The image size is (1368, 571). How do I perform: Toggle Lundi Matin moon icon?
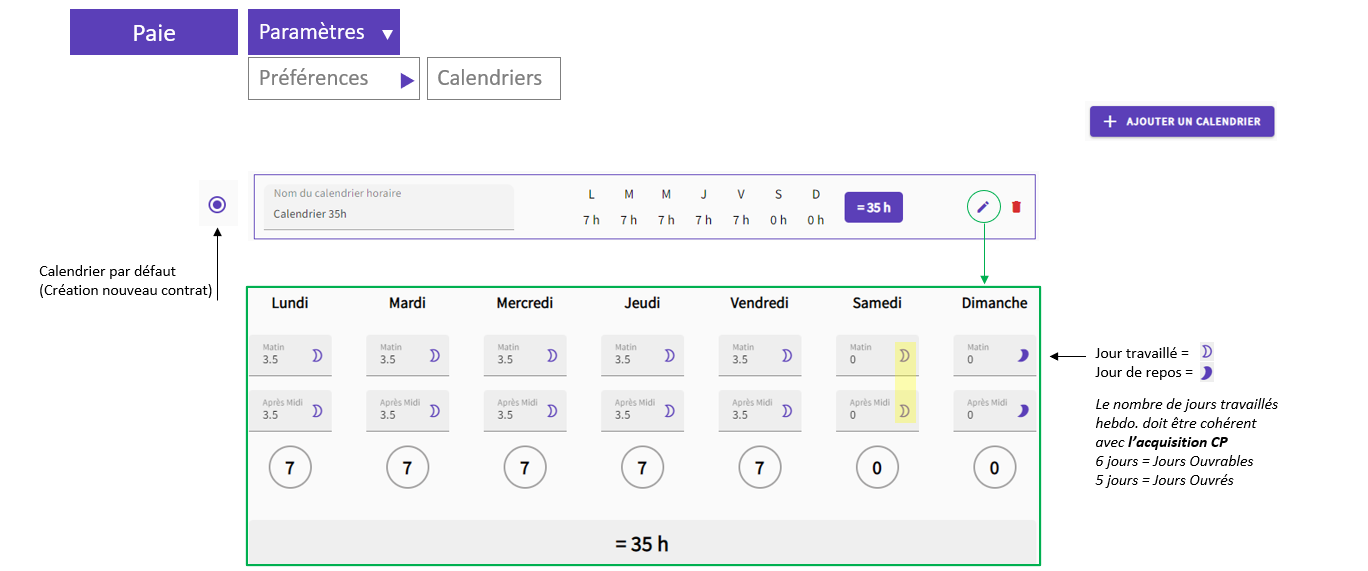coord(317,355)
